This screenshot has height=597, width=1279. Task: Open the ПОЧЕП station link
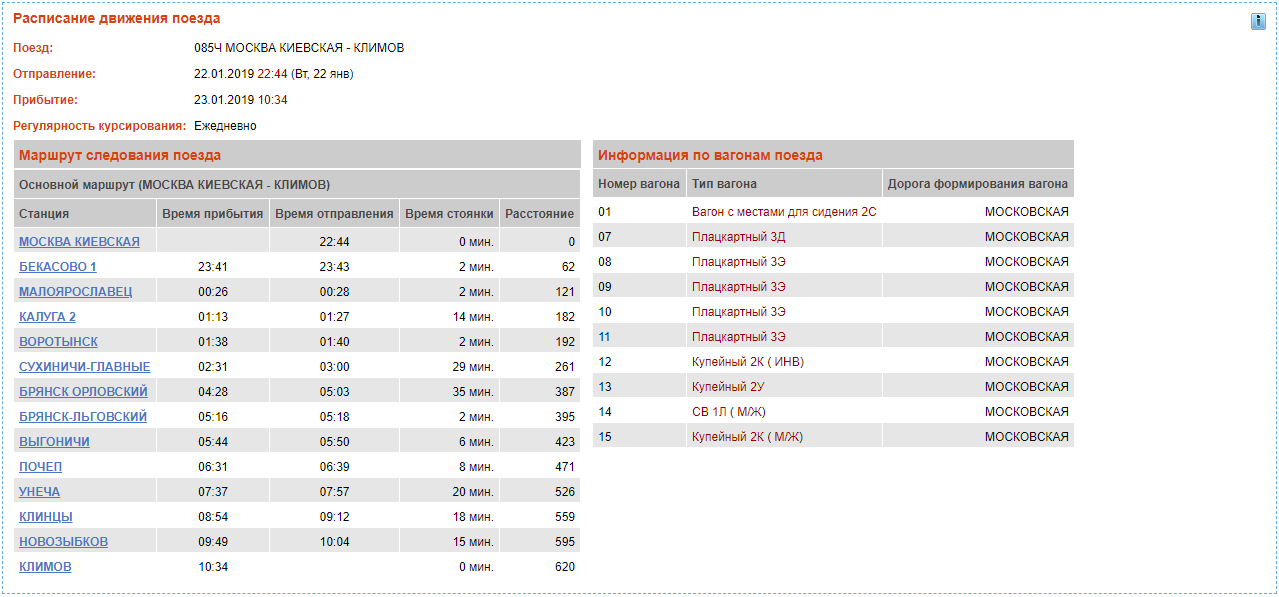tap(40, 467)
